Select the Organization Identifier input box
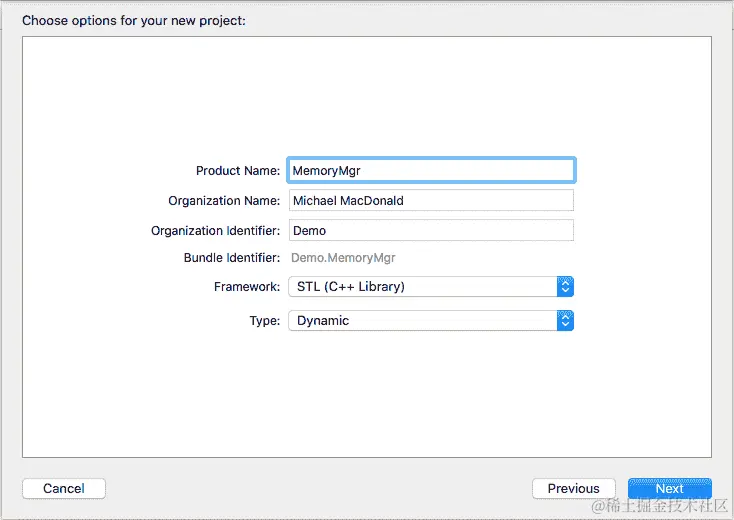Viewport: 734px width, 520px height. click(431, 230)
